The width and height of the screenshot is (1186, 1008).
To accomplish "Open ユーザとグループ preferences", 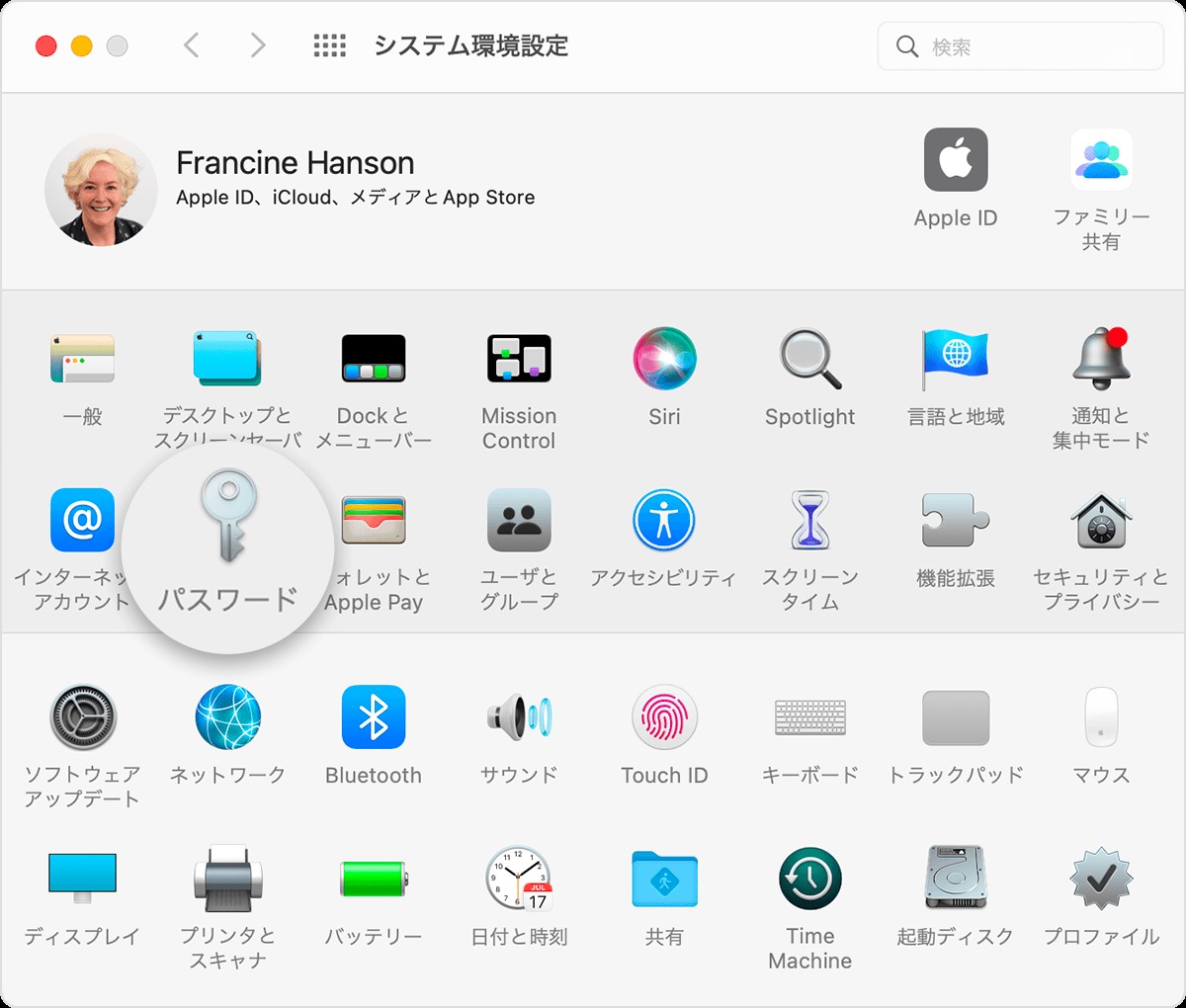I will (x=519, y=520).
